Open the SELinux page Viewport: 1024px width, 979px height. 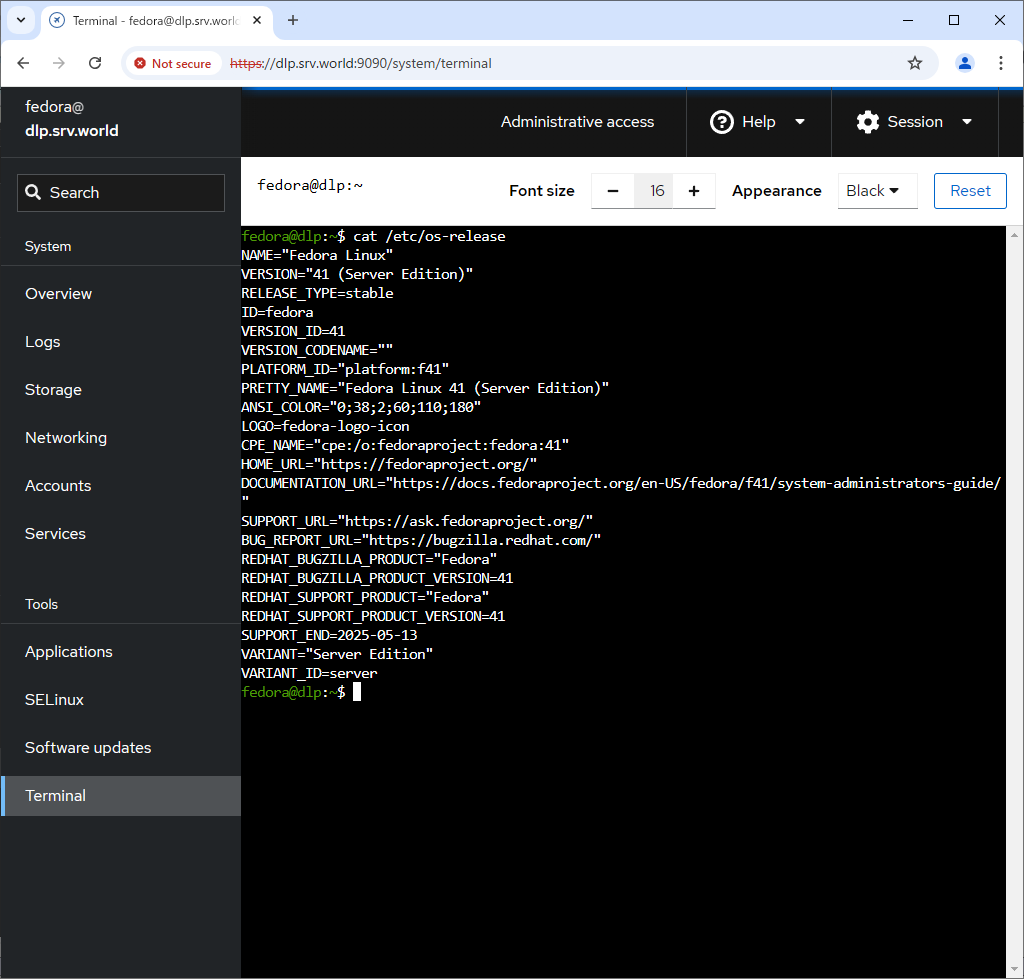[121, 699]
